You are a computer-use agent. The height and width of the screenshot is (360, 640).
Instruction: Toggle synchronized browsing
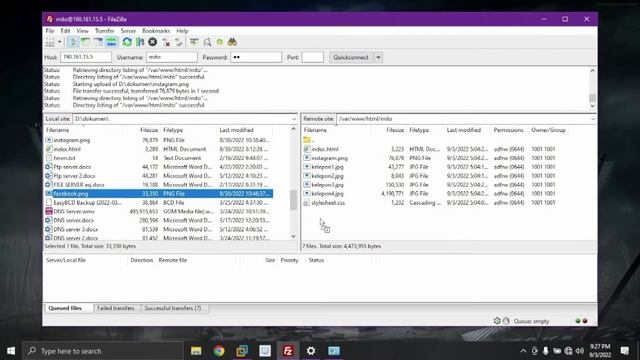(220, 42)
